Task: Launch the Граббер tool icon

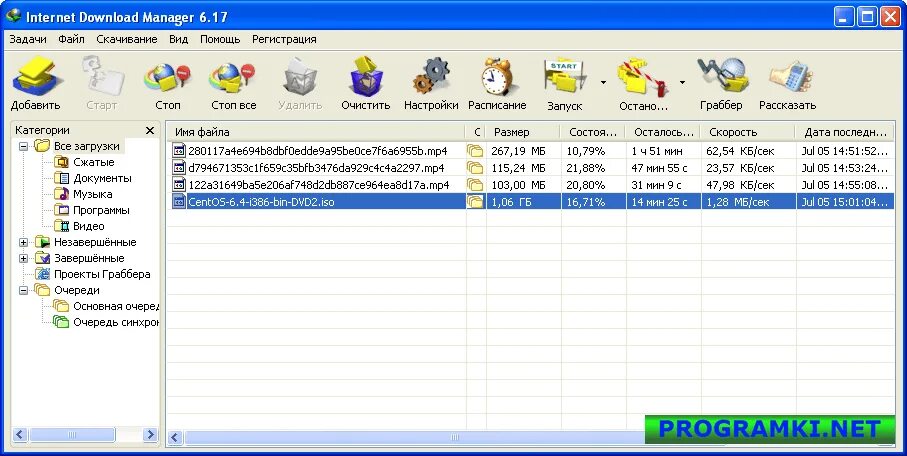Action: coord(721,75)
